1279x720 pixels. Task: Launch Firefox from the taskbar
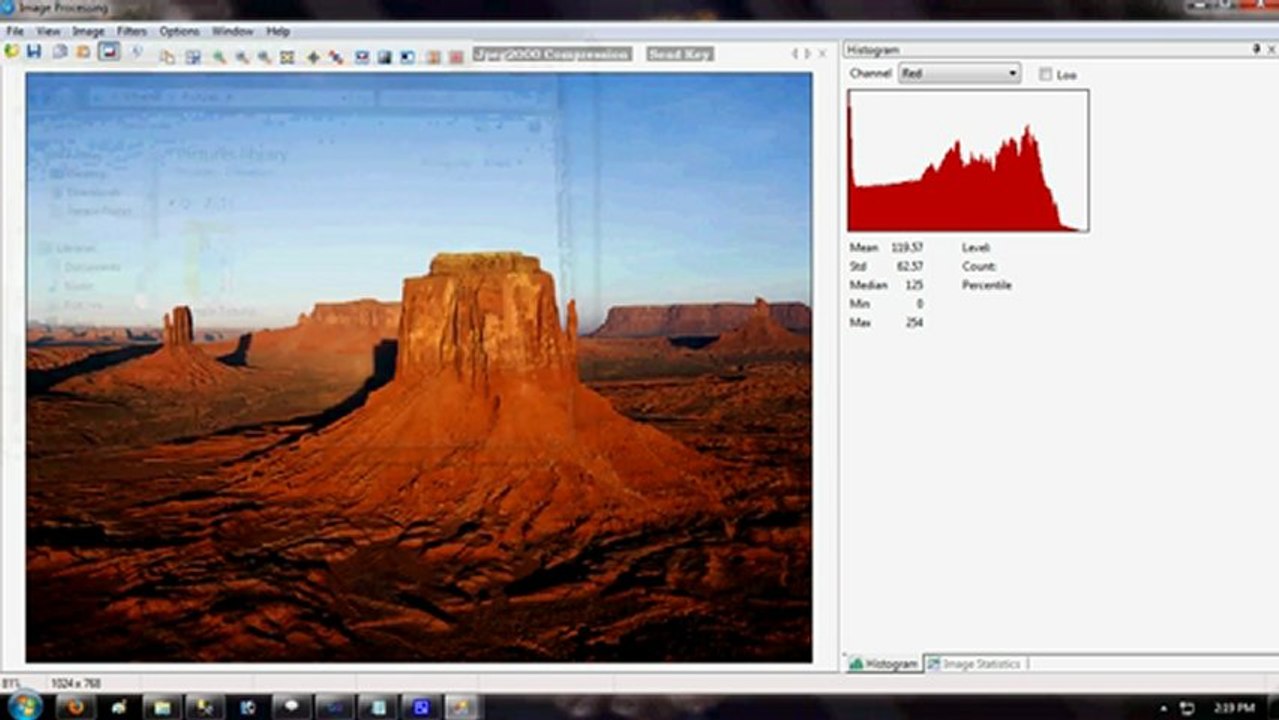[75, 707]
